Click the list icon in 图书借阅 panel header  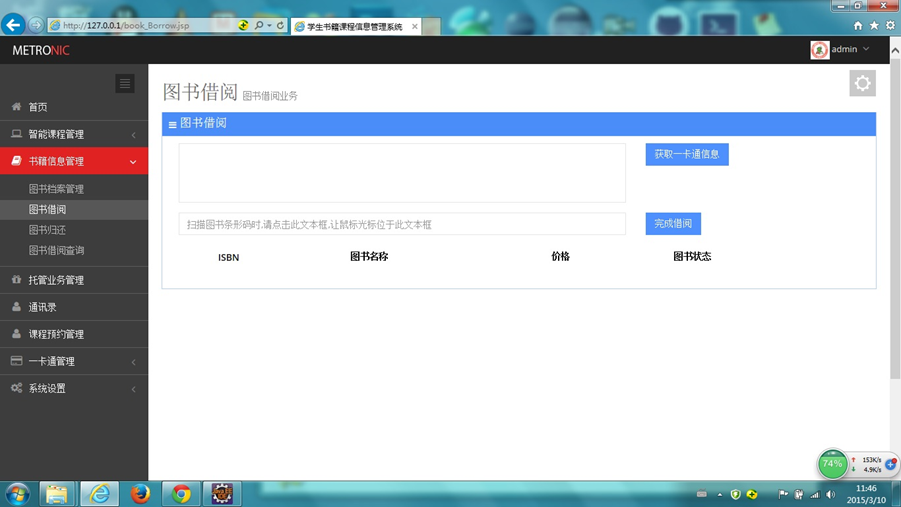click(x=172, y=124)
